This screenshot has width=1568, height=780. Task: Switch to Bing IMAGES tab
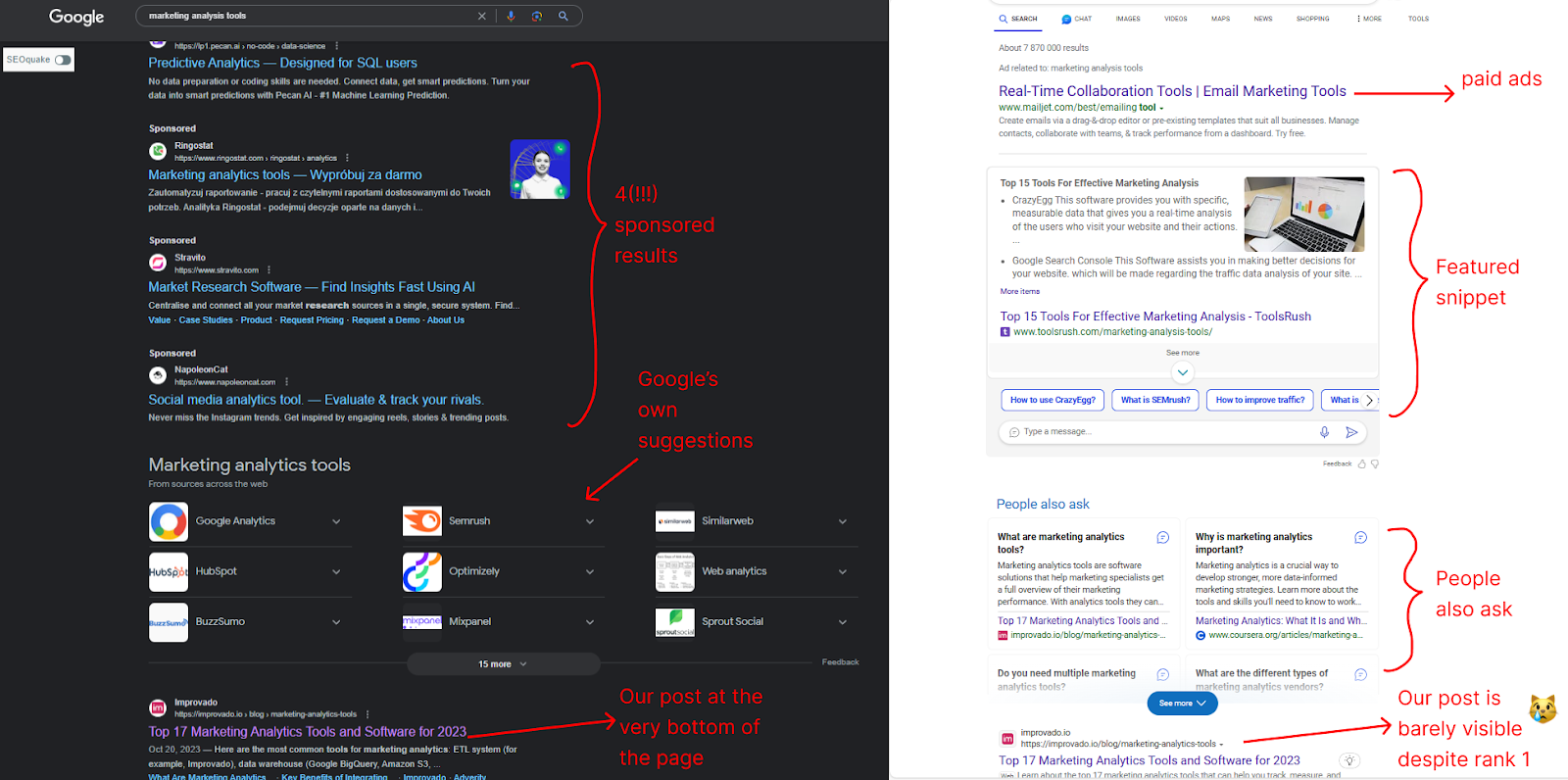1128,19
